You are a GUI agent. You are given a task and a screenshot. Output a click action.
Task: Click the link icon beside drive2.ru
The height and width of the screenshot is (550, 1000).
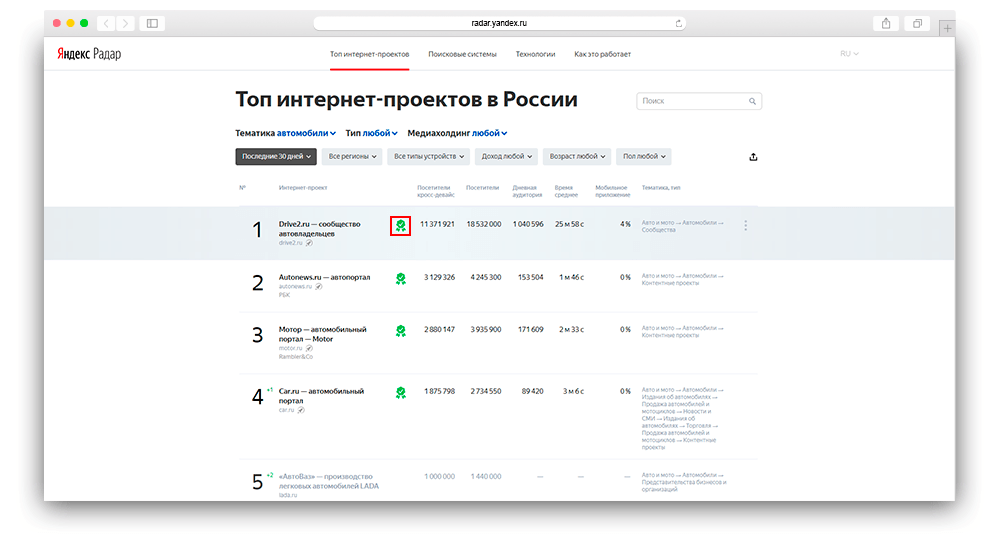(309, 243)
